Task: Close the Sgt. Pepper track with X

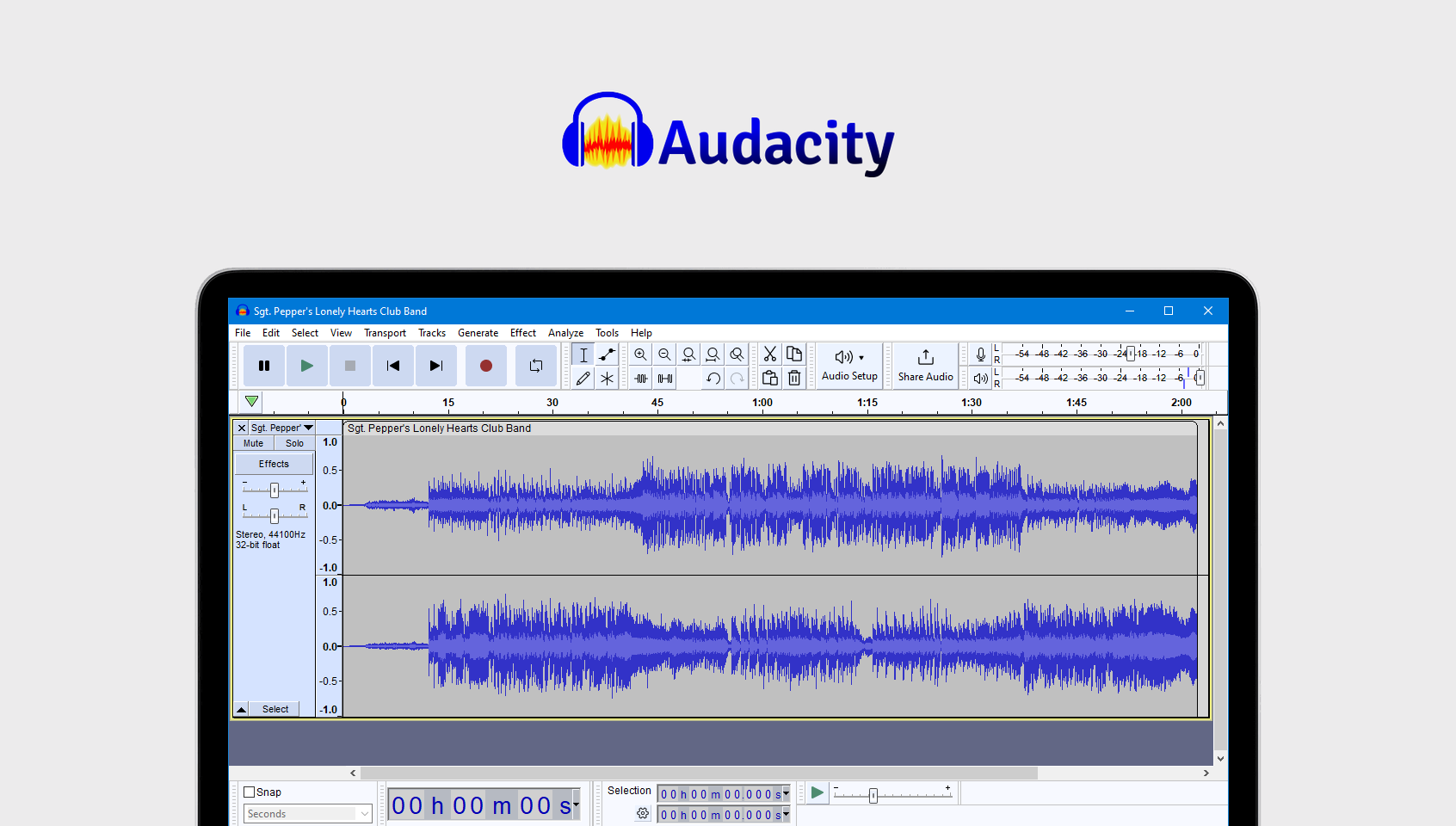Action: (242, 428)
